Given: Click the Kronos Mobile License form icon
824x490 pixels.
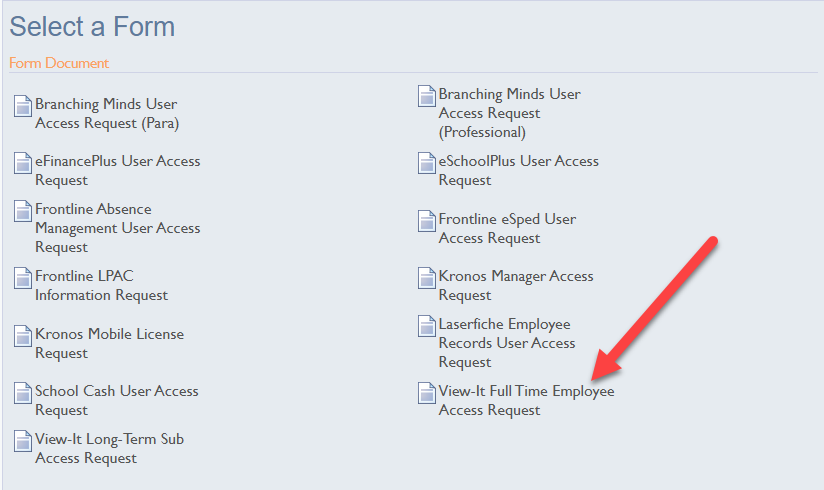Looking at the screenshot, I should coord(23,336).
